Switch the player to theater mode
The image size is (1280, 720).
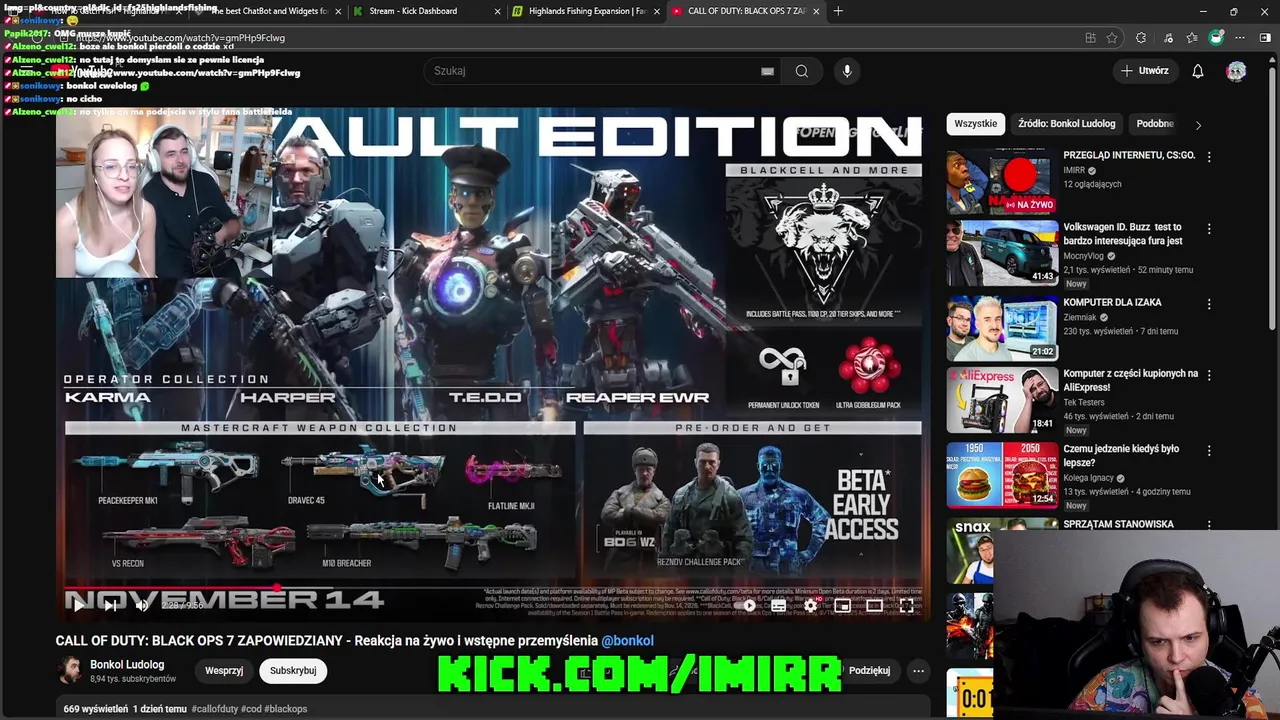pos(875,605)
